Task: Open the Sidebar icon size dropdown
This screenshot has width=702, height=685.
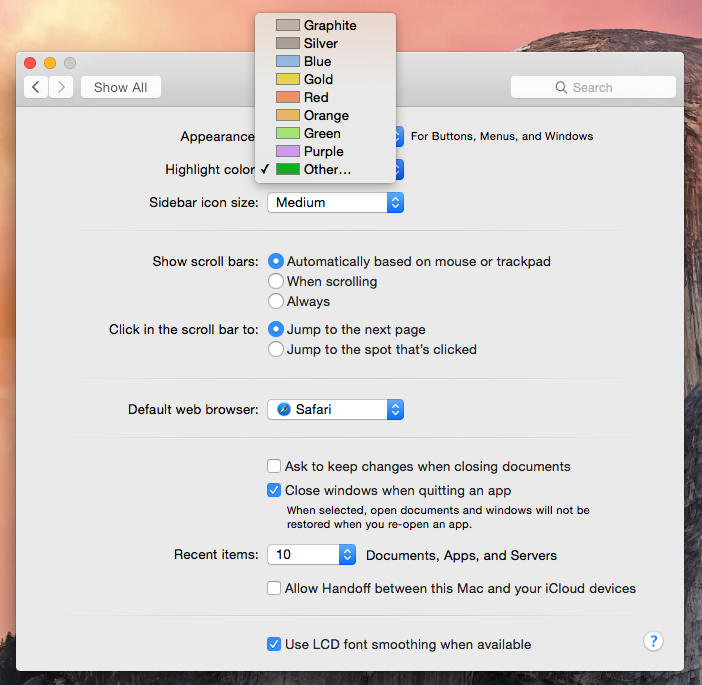Action: [x=335, y=202]
